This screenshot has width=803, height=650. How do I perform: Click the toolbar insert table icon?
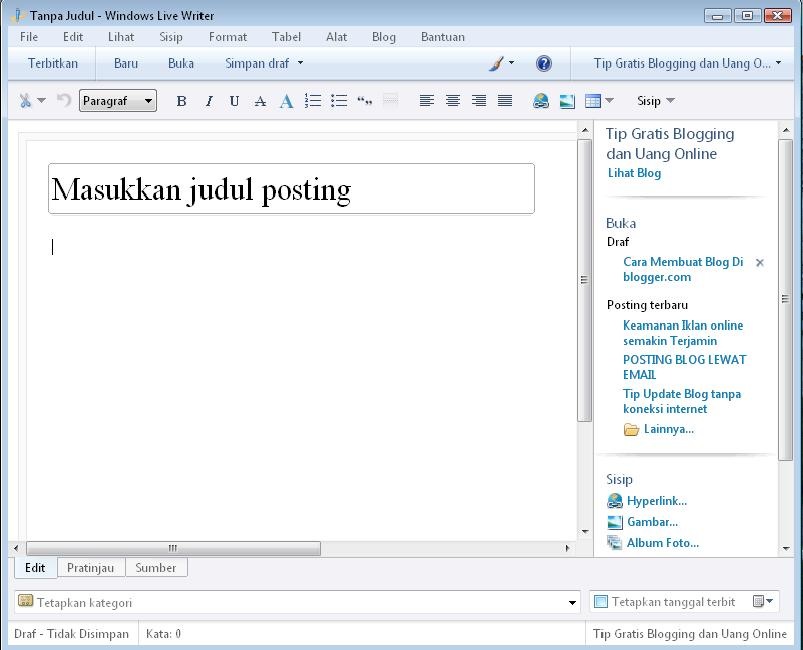point(593,101)
